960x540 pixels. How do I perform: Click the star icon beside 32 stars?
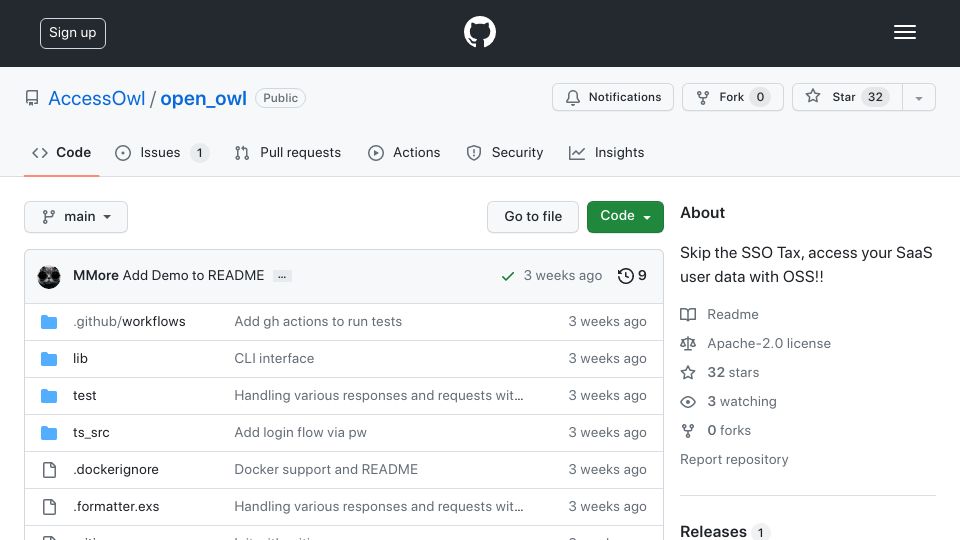coord(688,372)
